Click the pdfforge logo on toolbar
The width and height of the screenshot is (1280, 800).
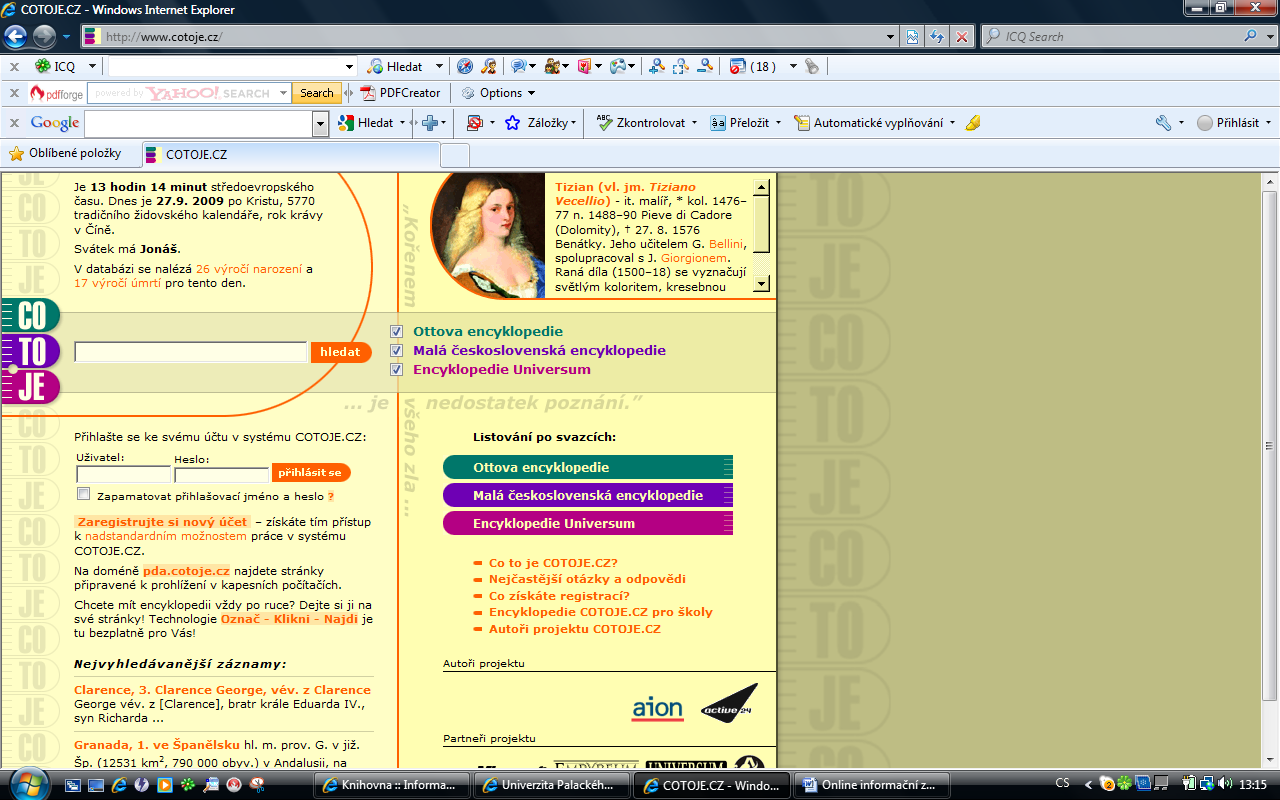(56, 93)
